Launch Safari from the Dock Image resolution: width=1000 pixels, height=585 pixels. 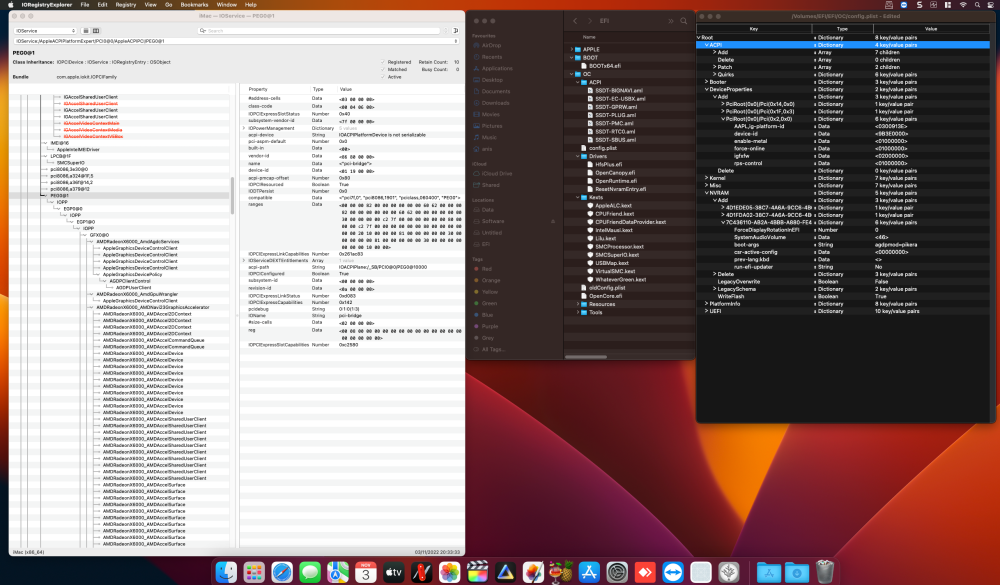282,572
